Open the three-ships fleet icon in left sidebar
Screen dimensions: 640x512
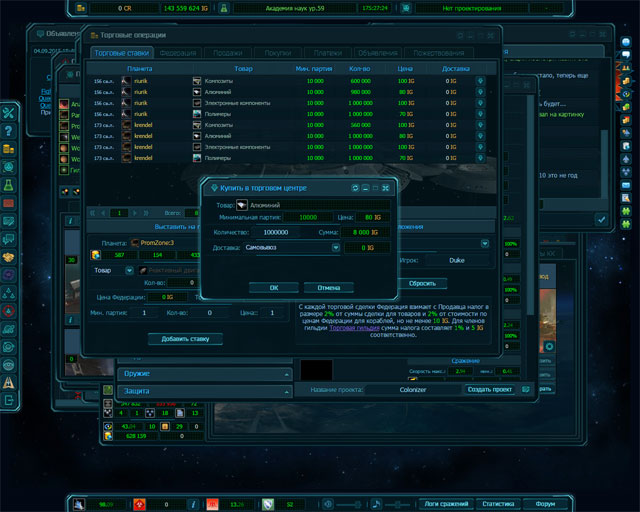coord(9,293)
